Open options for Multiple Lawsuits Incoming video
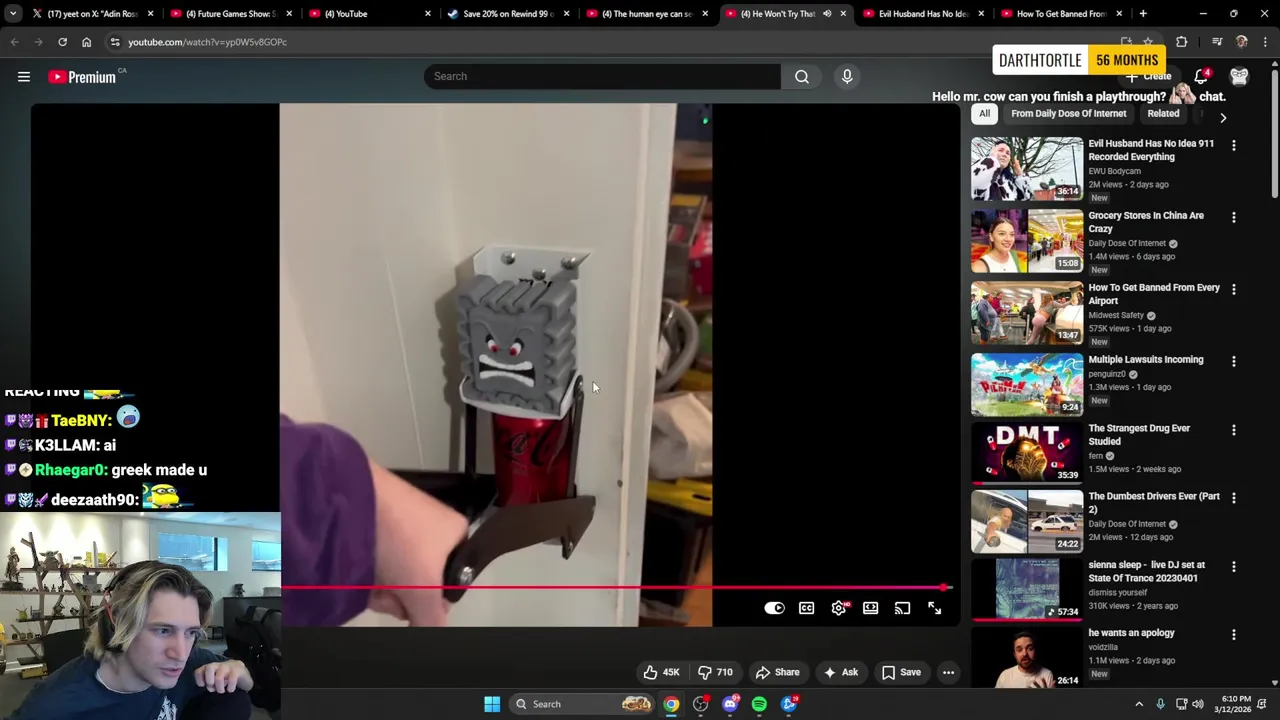 tap(1234, 362)
